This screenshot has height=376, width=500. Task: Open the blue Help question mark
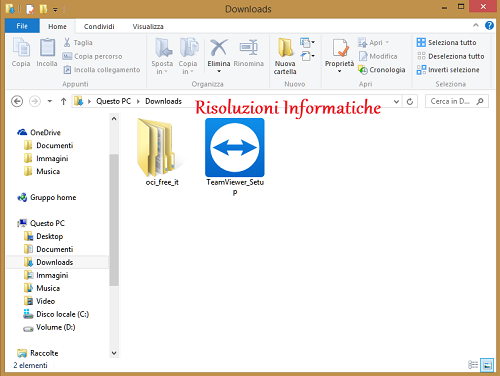[x=489, y=25]
